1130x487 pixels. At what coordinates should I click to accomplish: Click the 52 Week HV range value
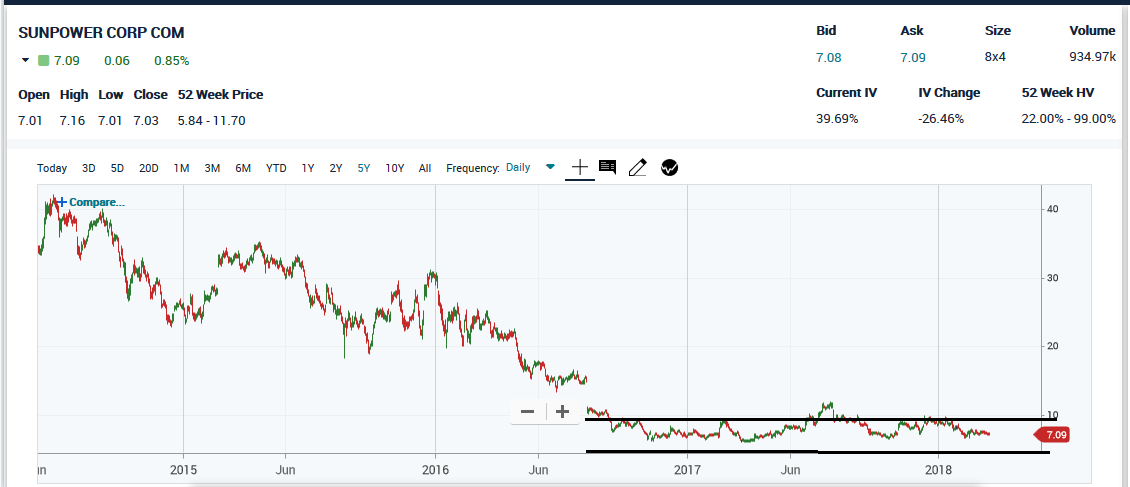click(1069, 119)
